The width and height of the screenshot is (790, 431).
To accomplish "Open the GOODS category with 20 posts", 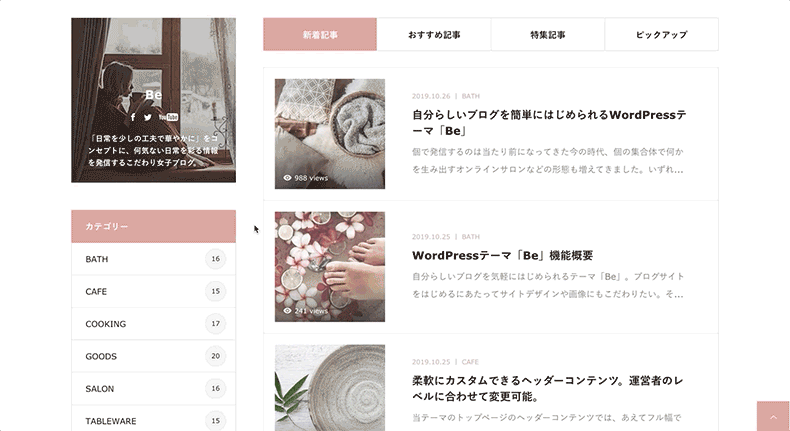I will tap(154, 356).
